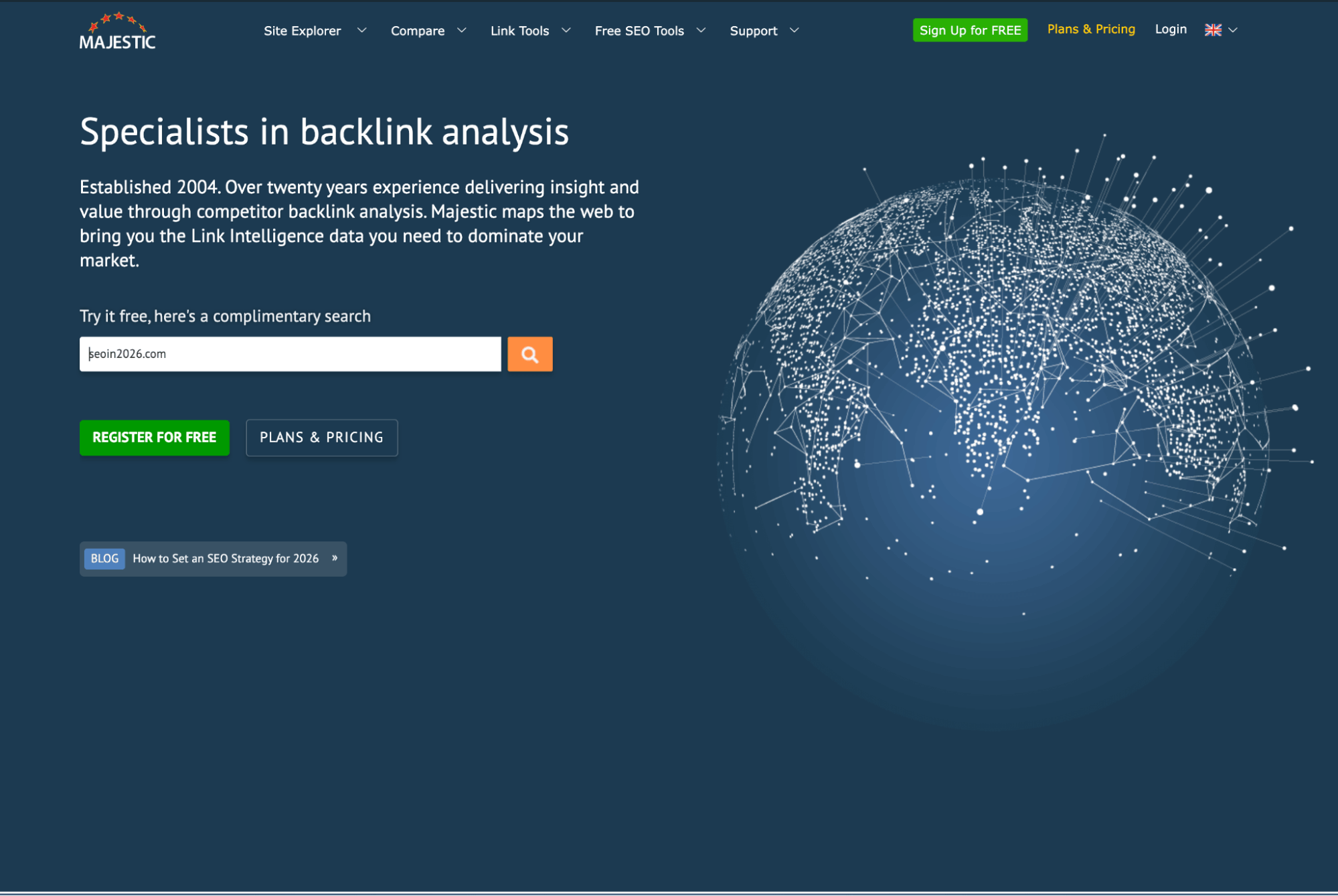Open the Compare menu
Image resolution: width=1338 pixels, height=896 pixels.
418,31
